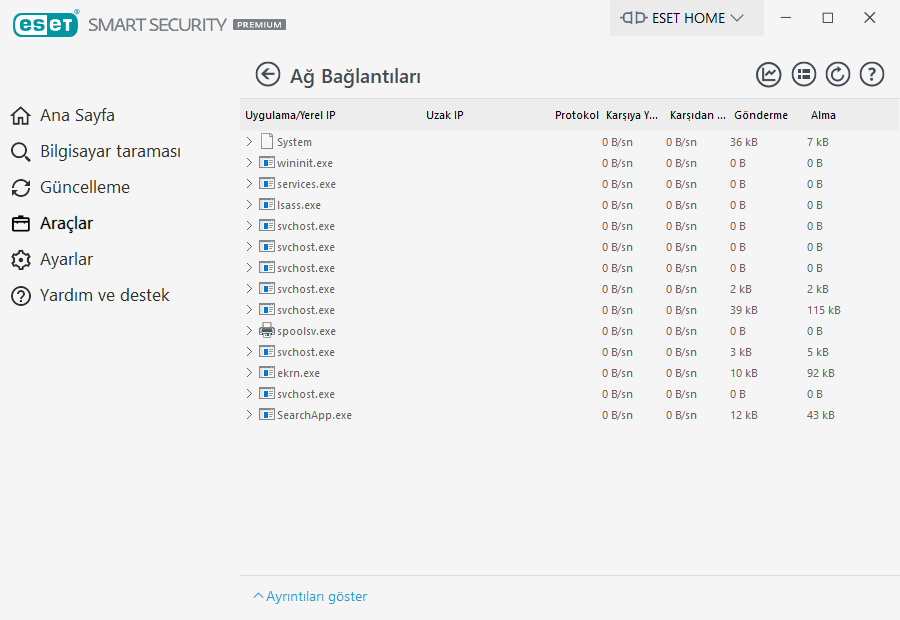Sort by the Gönderme column header
Viewport: 900px width, 620px height.
click(760, 116)
